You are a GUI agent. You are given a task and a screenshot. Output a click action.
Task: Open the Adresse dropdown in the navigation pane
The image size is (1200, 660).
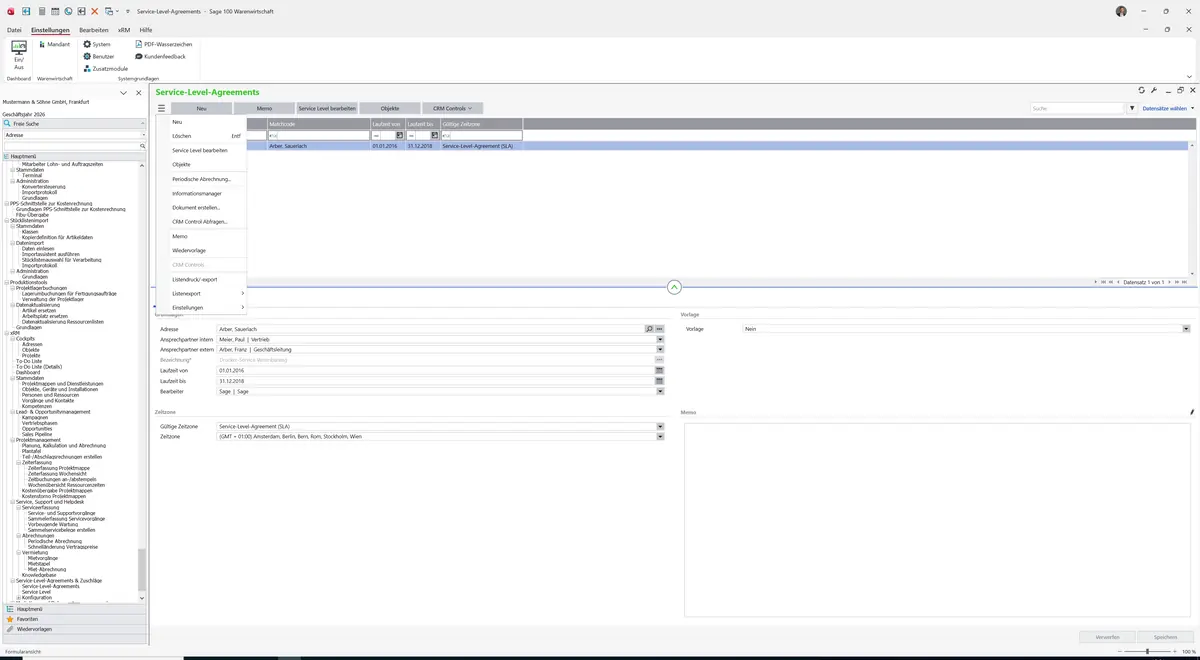tap(142, 134)
